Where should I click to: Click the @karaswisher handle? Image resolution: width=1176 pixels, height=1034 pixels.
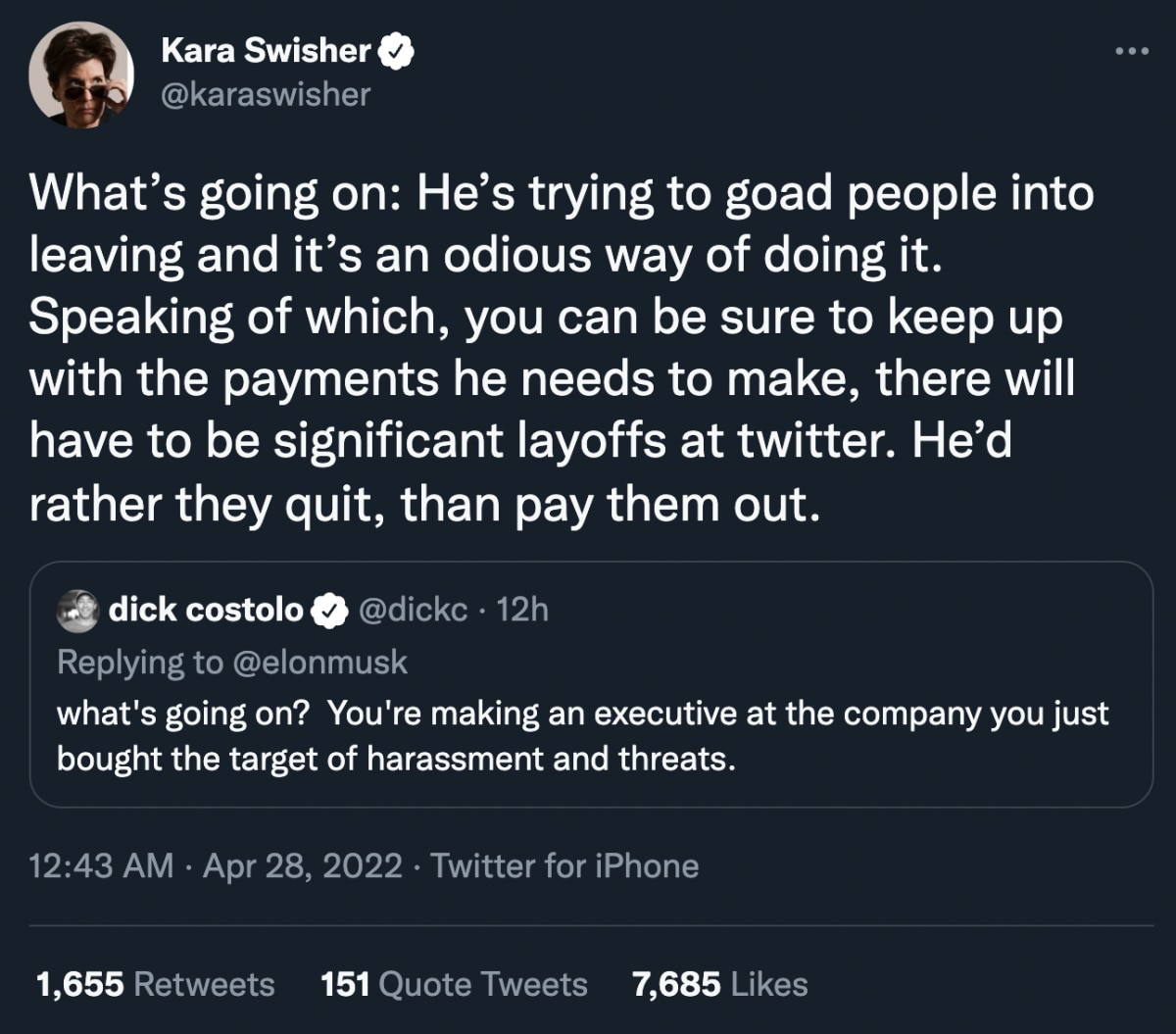(266, 94)
